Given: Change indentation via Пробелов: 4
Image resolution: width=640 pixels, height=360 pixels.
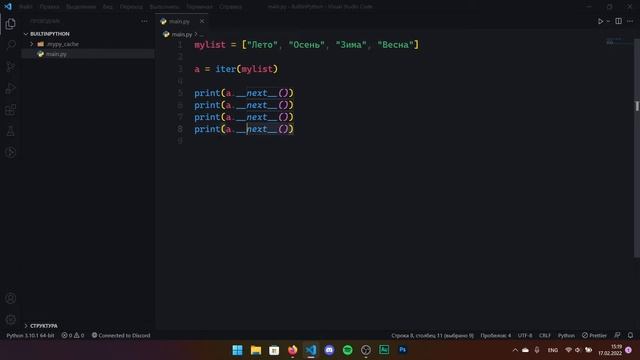Looking at the screenshot, I should [496, 336].
